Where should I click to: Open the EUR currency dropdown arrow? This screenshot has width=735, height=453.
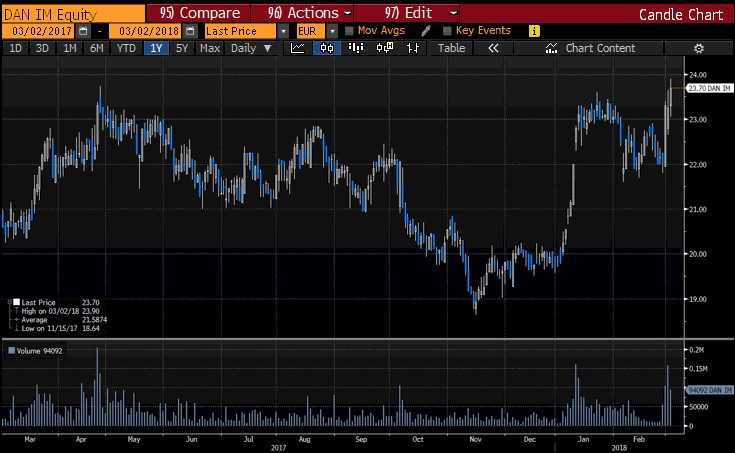(332, 31)
